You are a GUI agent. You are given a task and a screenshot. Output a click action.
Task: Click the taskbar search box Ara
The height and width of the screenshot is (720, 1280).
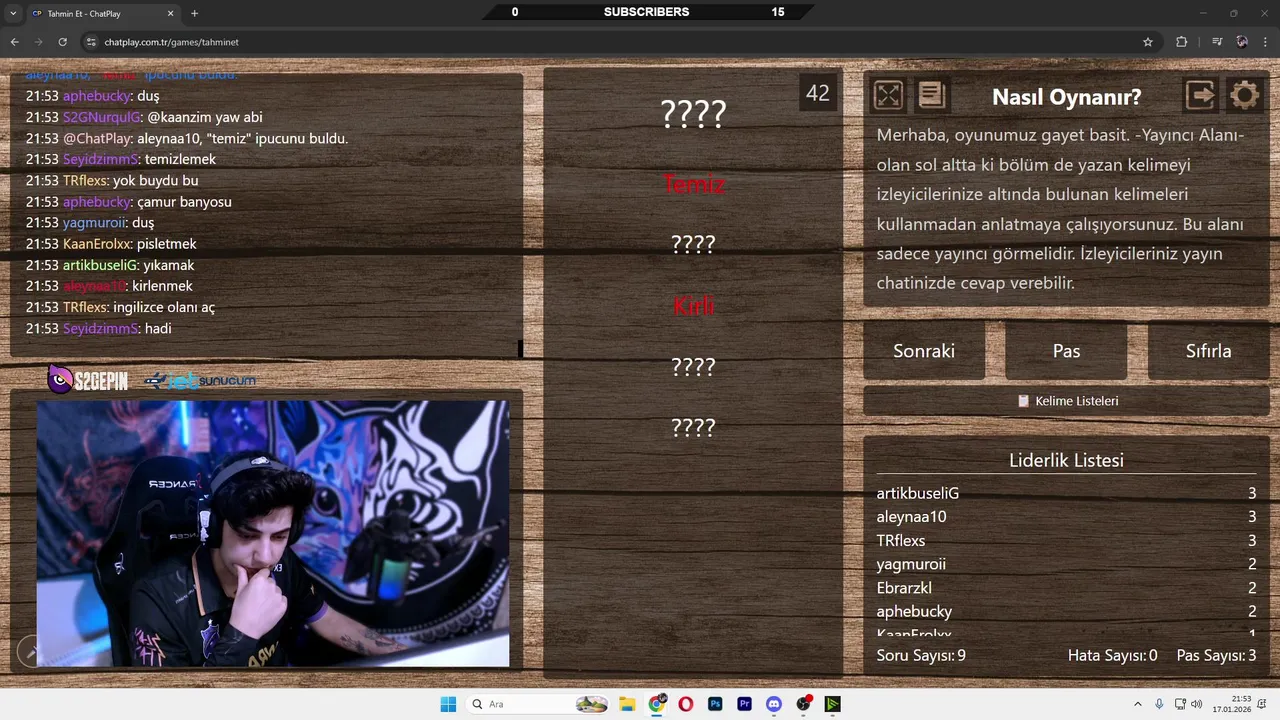point(540,704)
